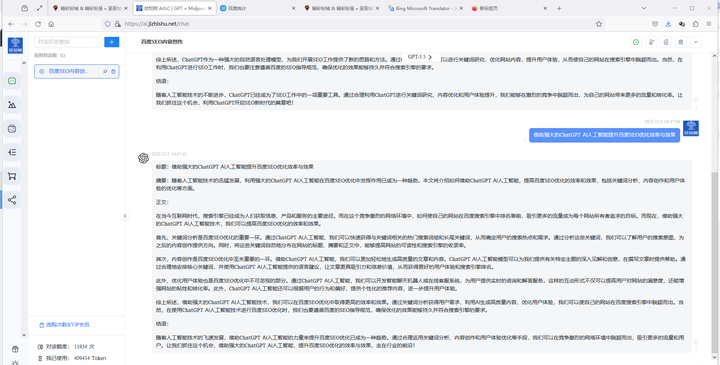Click the ChatGPT avatar beside the reply
Image resolution: width=720 pixels, height=365 pixels.
pos(143,158)
